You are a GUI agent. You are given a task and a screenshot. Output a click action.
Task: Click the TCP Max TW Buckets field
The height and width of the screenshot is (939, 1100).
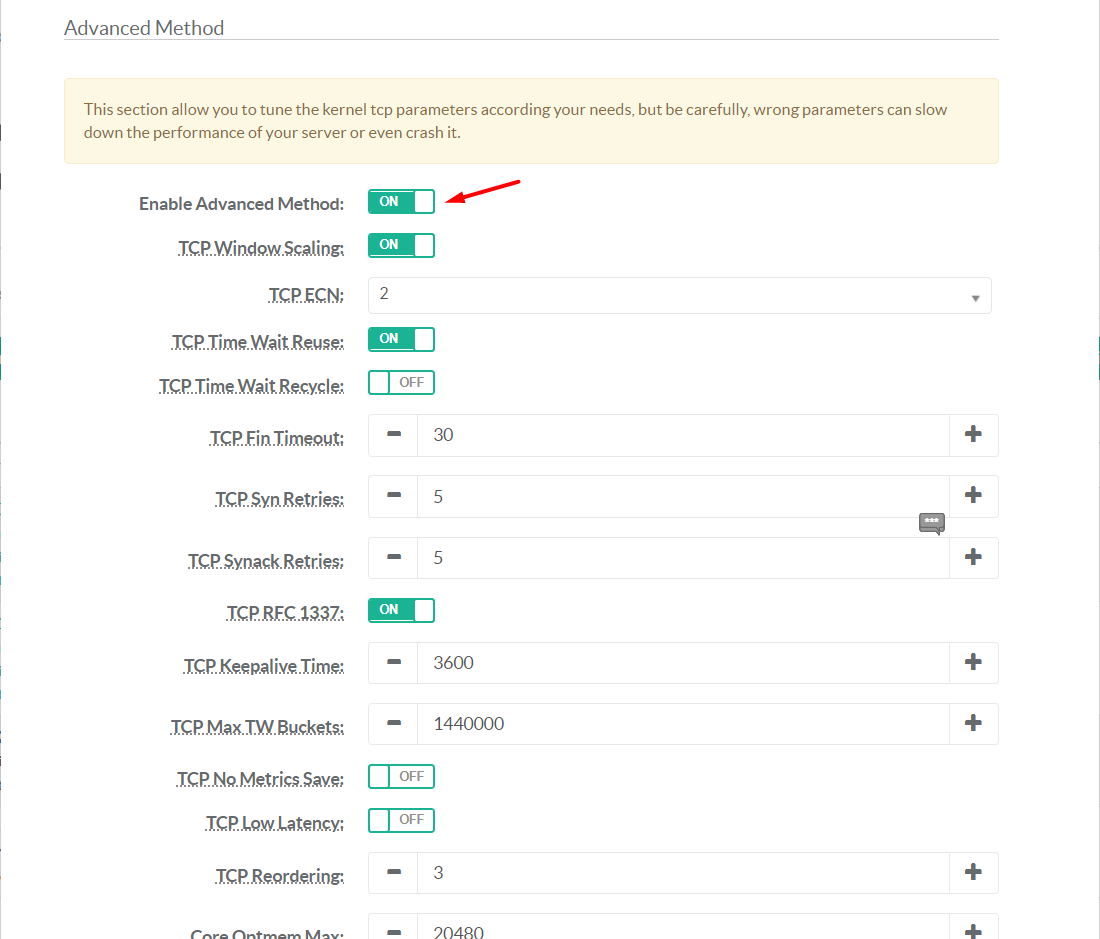(682, 724)
